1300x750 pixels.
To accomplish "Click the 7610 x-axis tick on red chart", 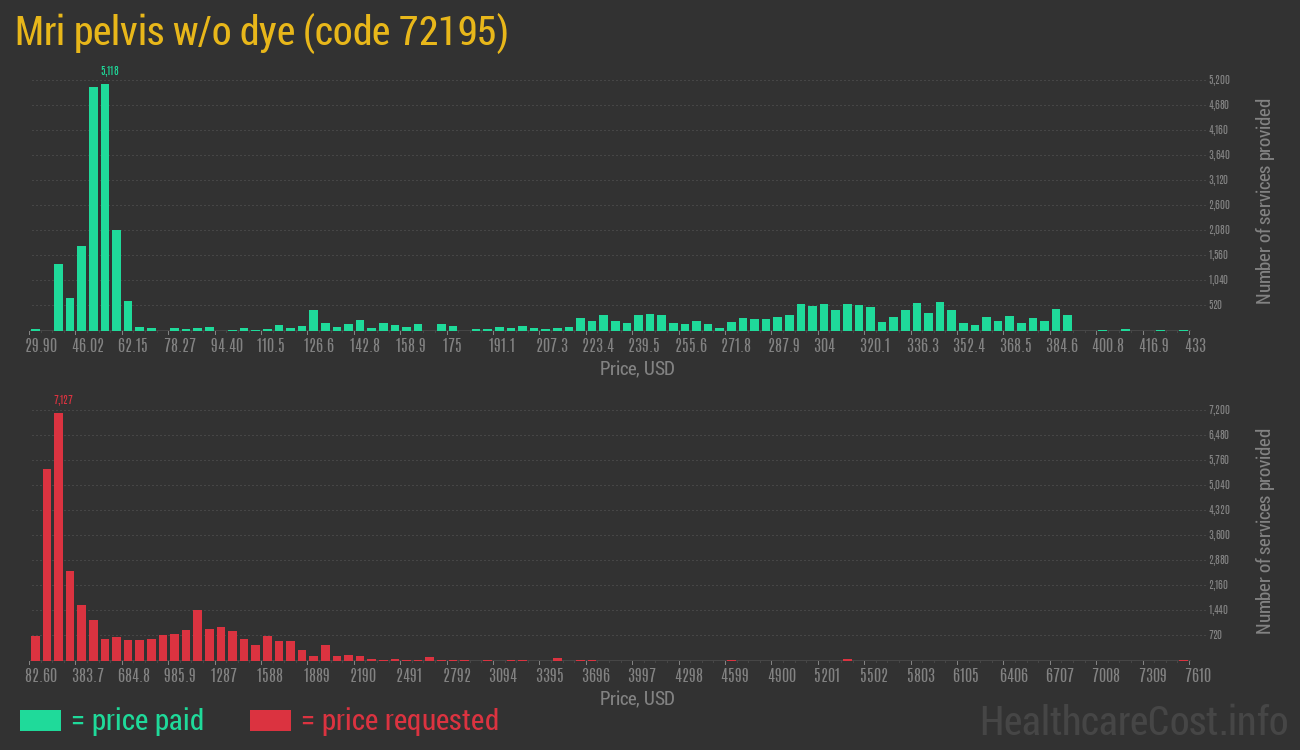I will click(1197, 676).
